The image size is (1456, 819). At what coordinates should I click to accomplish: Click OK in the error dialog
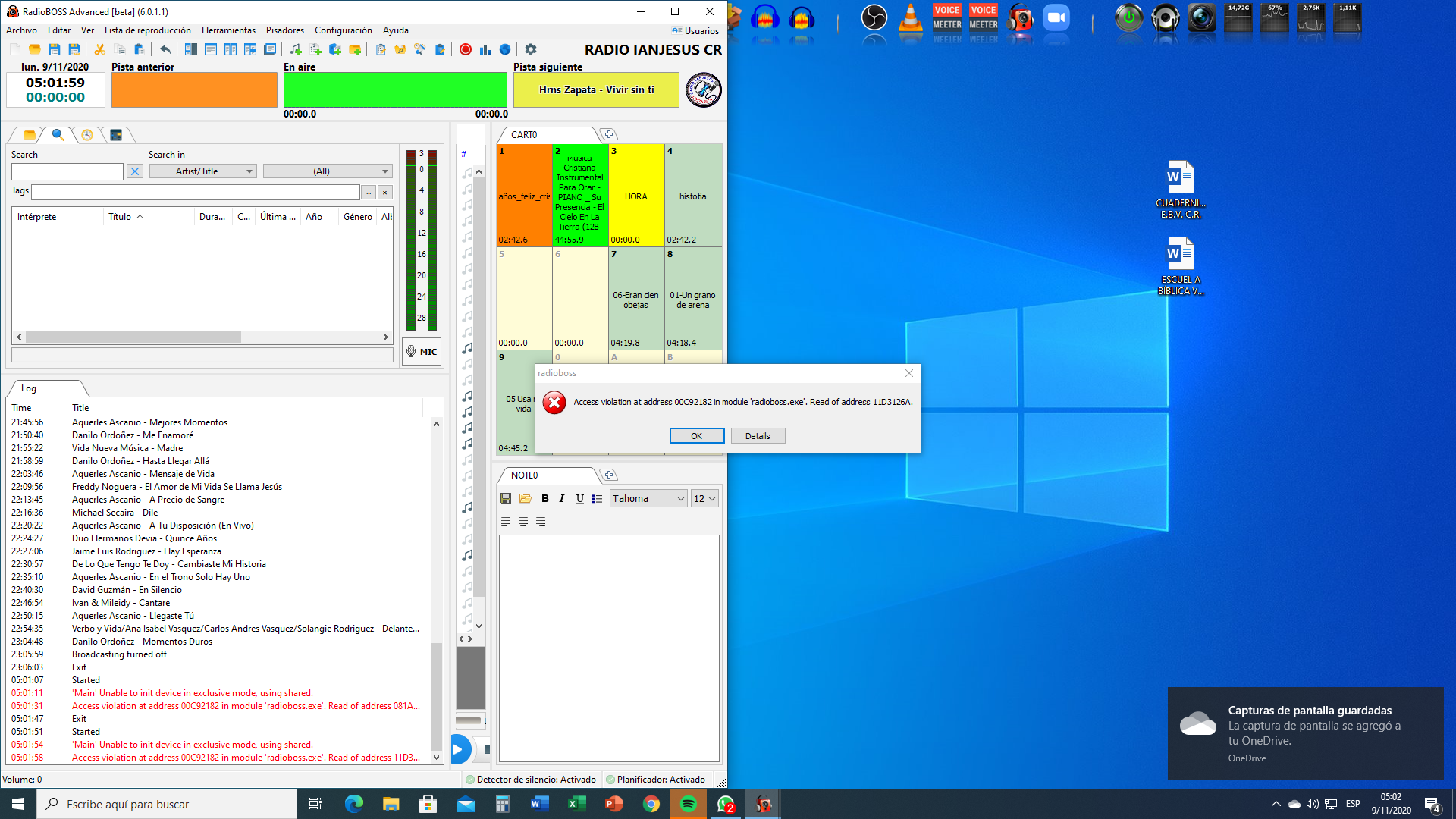(696, 436)
